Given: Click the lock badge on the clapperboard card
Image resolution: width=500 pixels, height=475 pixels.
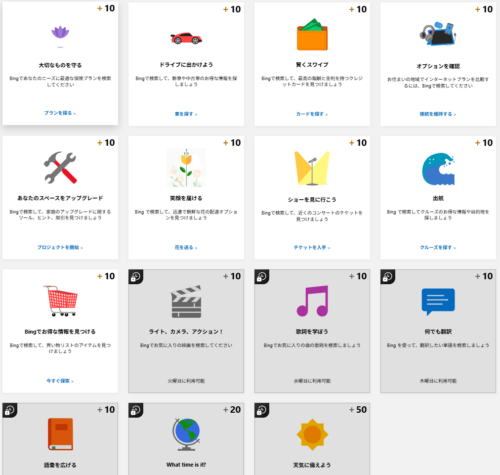Looking at the screenshot, I should click(x=136, y=277).
